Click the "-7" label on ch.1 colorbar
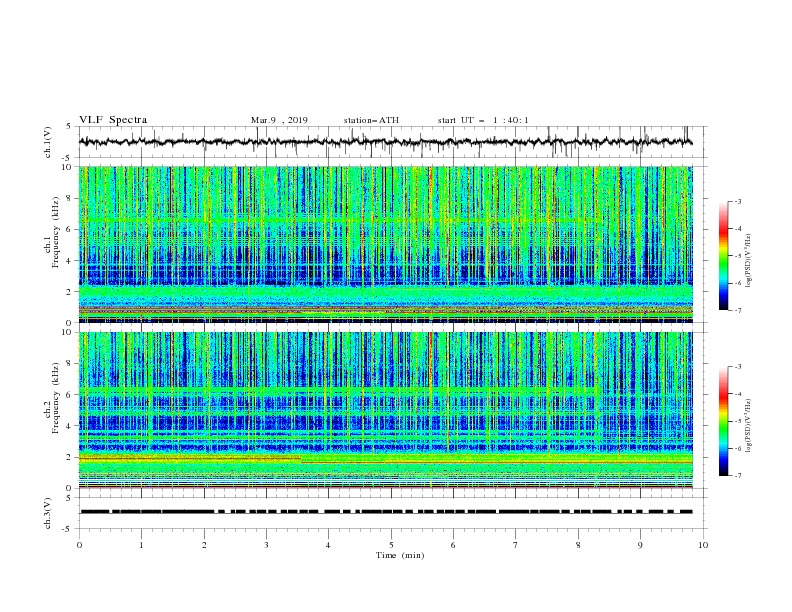This screenshot has height=612, width=792. click(x=737, y=310)
